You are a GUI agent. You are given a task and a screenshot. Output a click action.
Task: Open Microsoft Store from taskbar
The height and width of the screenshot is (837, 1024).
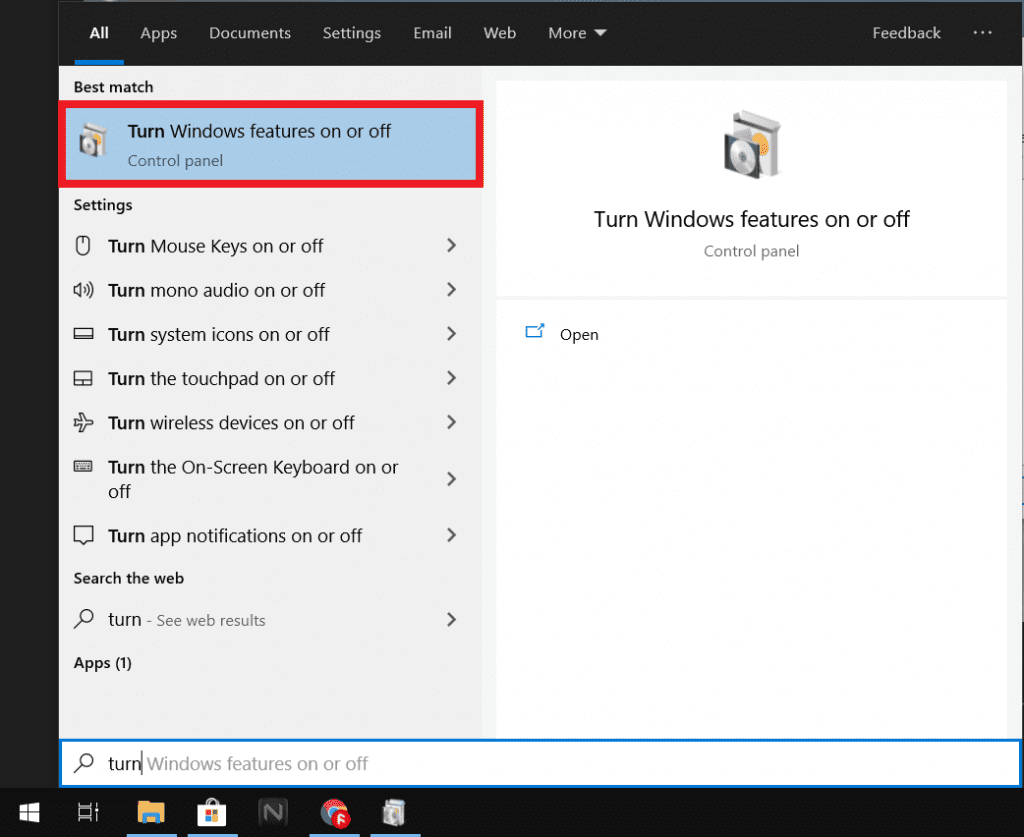pyautogui.click(x=212, y=813)
